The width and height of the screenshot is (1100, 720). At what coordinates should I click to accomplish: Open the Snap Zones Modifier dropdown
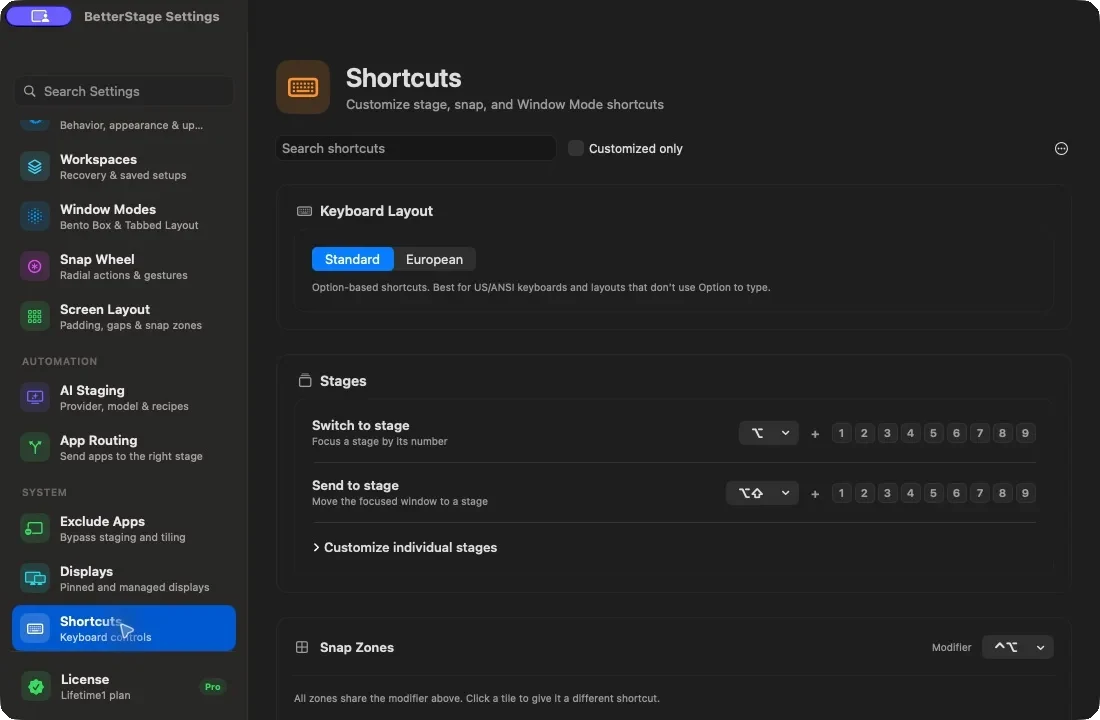coord(1017,647)
